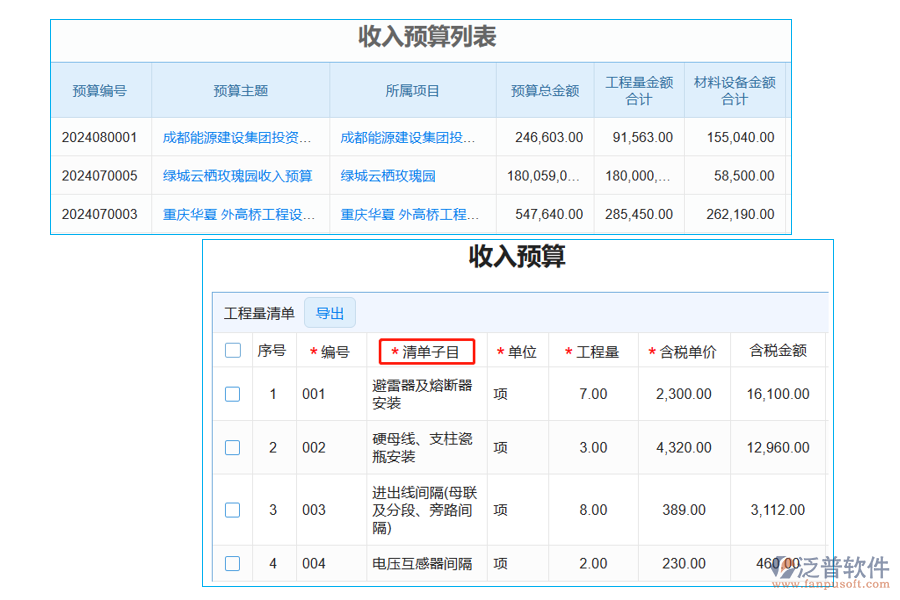Image resolution: width=900 pixels, height=600 pixels.
Task: Check the checkbox for 进出线间隔 row
Action: pos(232,509)
